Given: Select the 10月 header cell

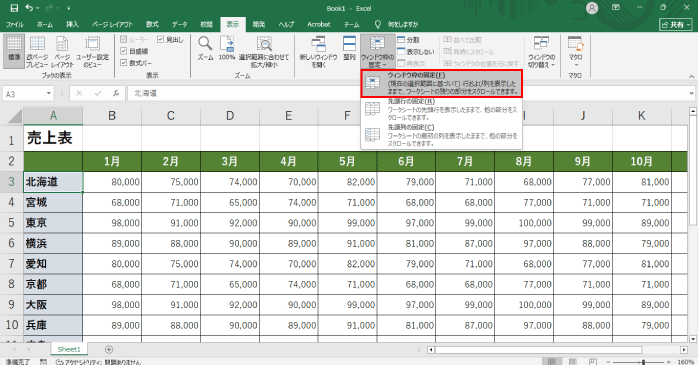Looking at the screenshot, I should 641,161.
